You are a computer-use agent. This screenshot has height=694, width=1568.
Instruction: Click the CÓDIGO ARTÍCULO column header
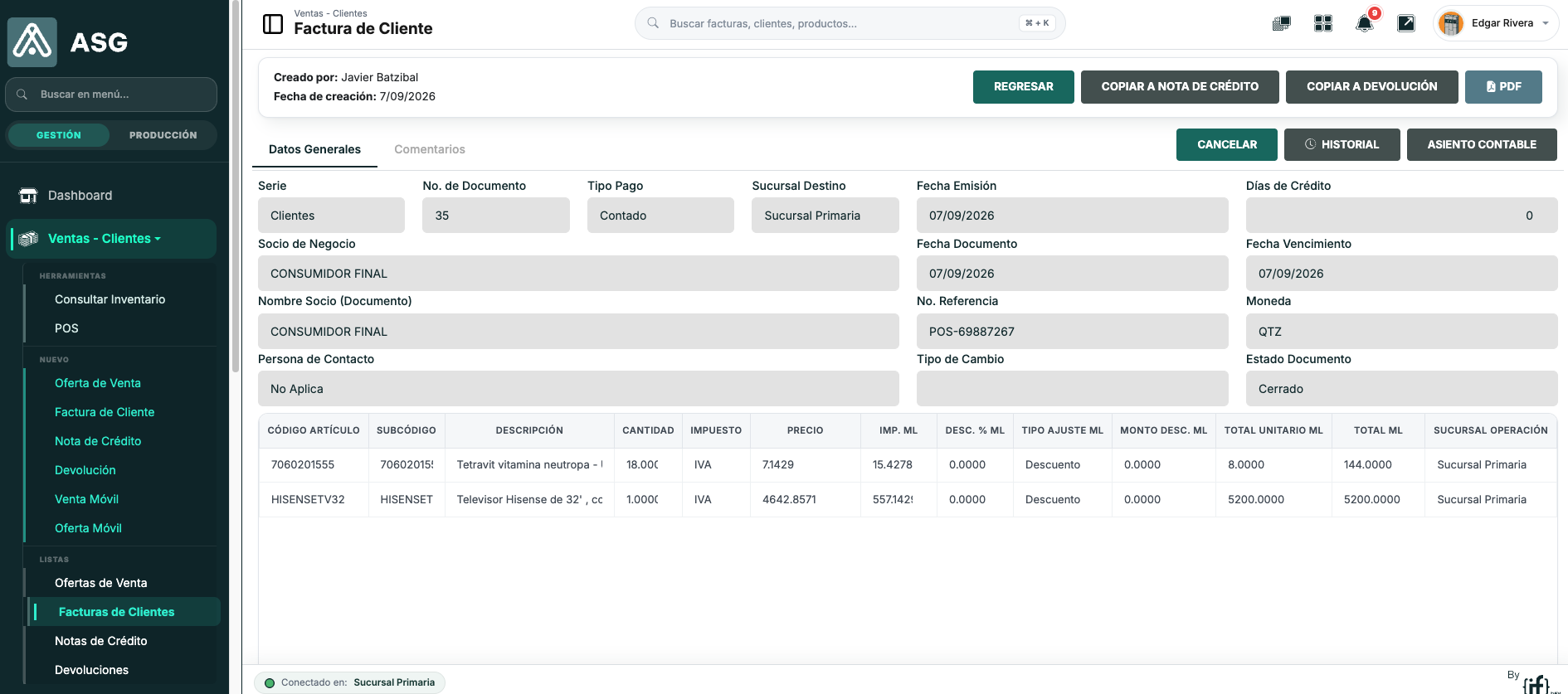click(x=314, y=430)
